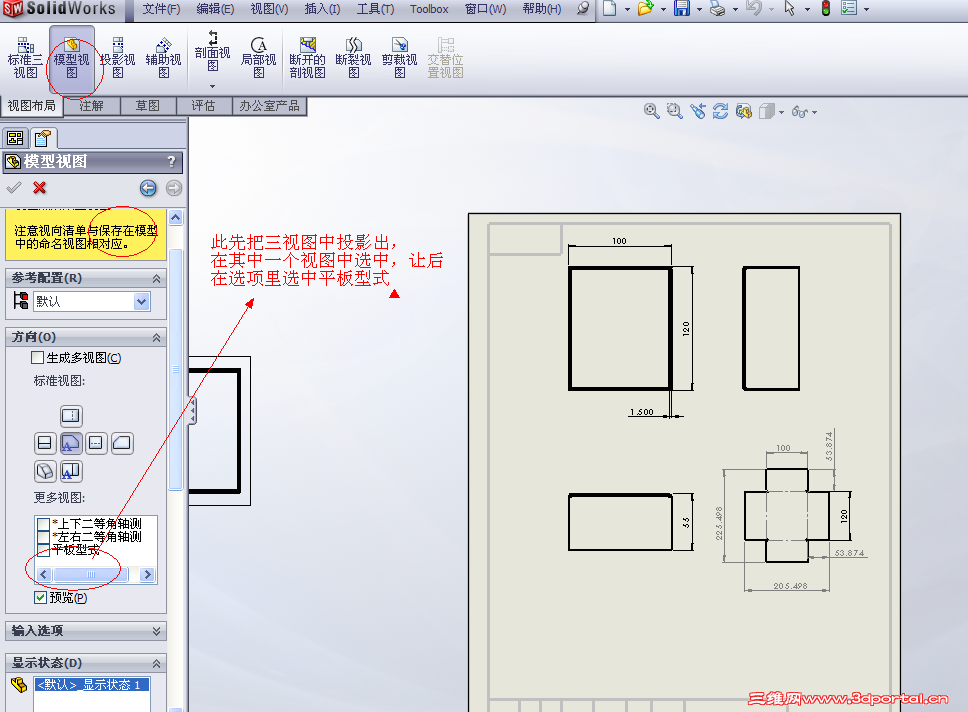Click the Zoom to Area icon
The height and width of the screenshot is (712, 968).
coord(675,111)
